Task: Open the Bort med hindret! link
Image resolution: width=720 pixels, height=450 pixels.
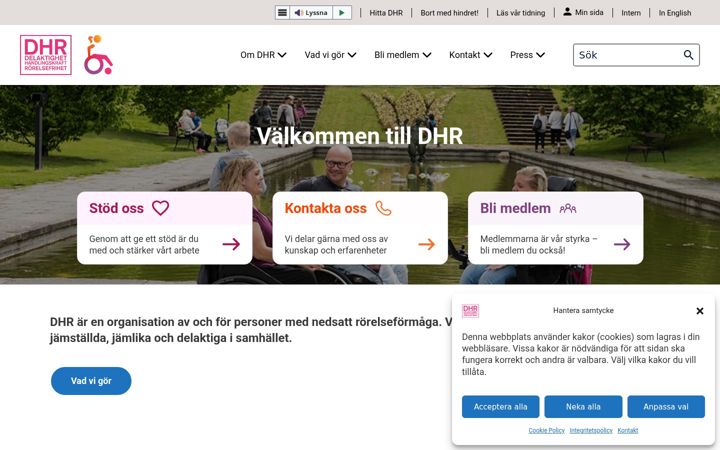Action: point(449,13)
